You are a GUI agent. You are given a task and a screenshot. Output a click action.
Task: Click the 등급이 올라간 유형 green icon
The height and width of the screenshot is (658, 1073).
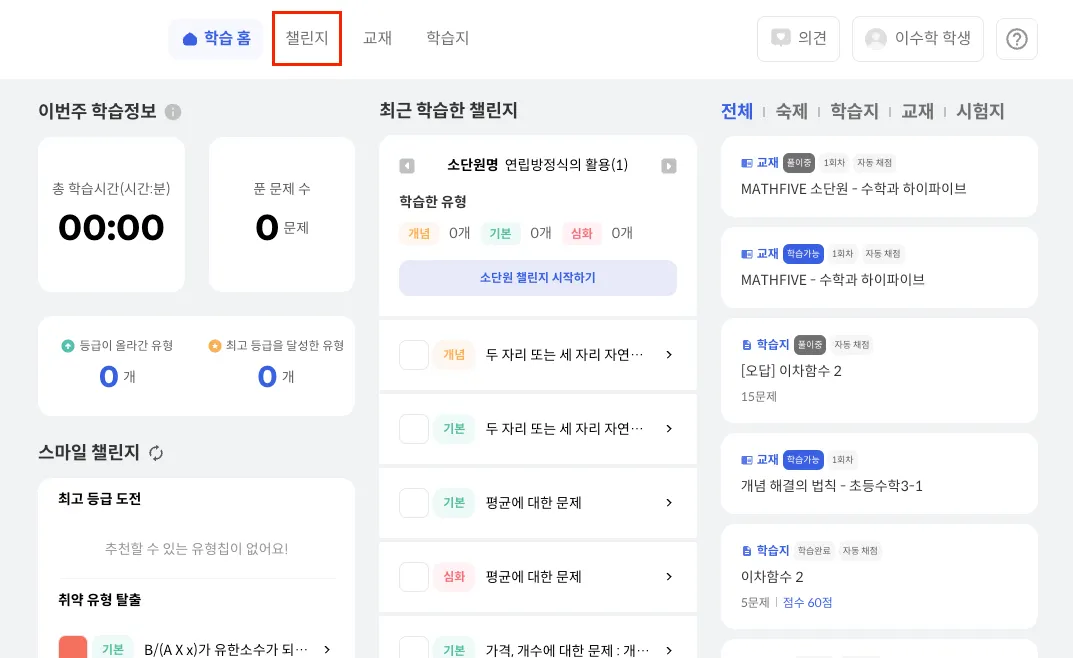[x=67, y=346]
